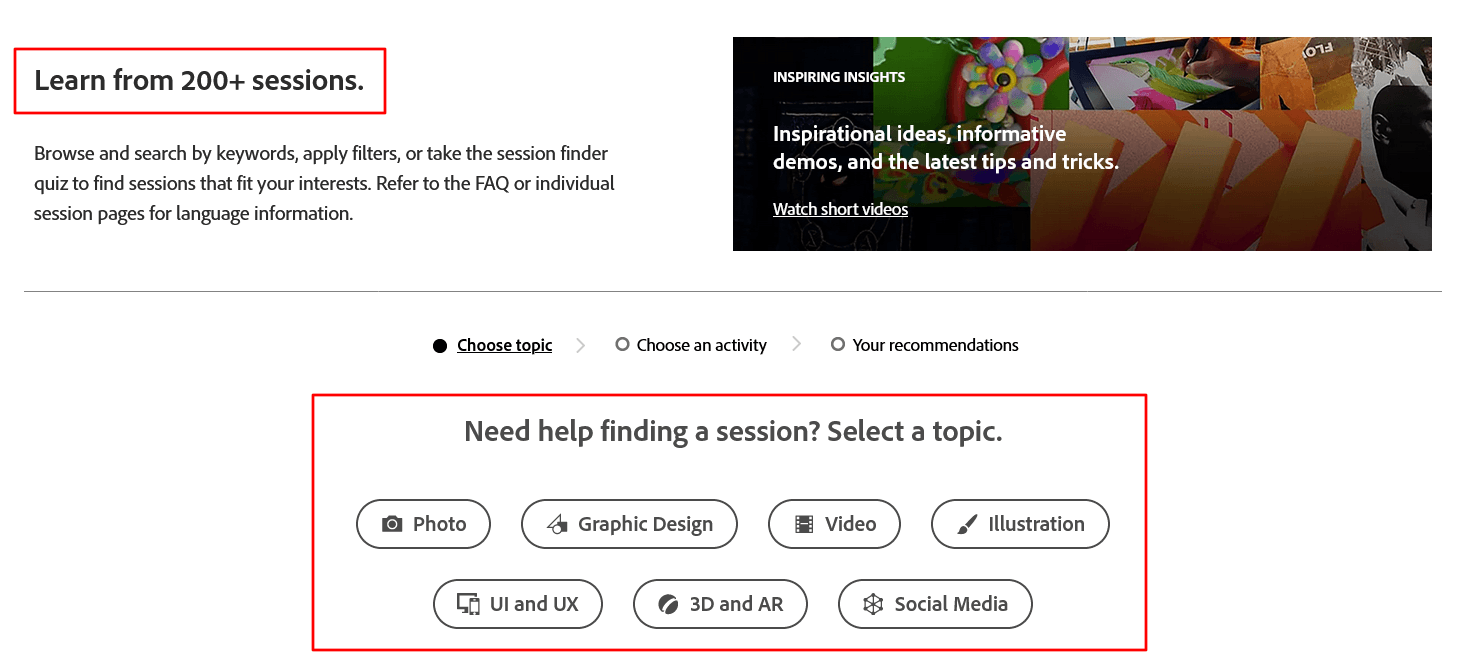Go to the Choose an activity step label
The width and height of the screenshot is (1472, 665).
tap(701, 345)
